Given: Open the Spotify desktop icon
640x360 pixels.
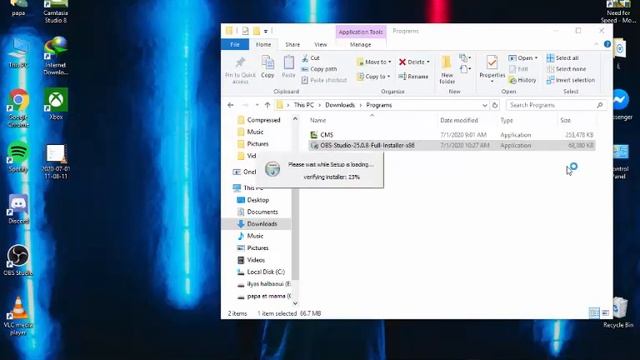Looking at the screenshot, I should point(18,157).
